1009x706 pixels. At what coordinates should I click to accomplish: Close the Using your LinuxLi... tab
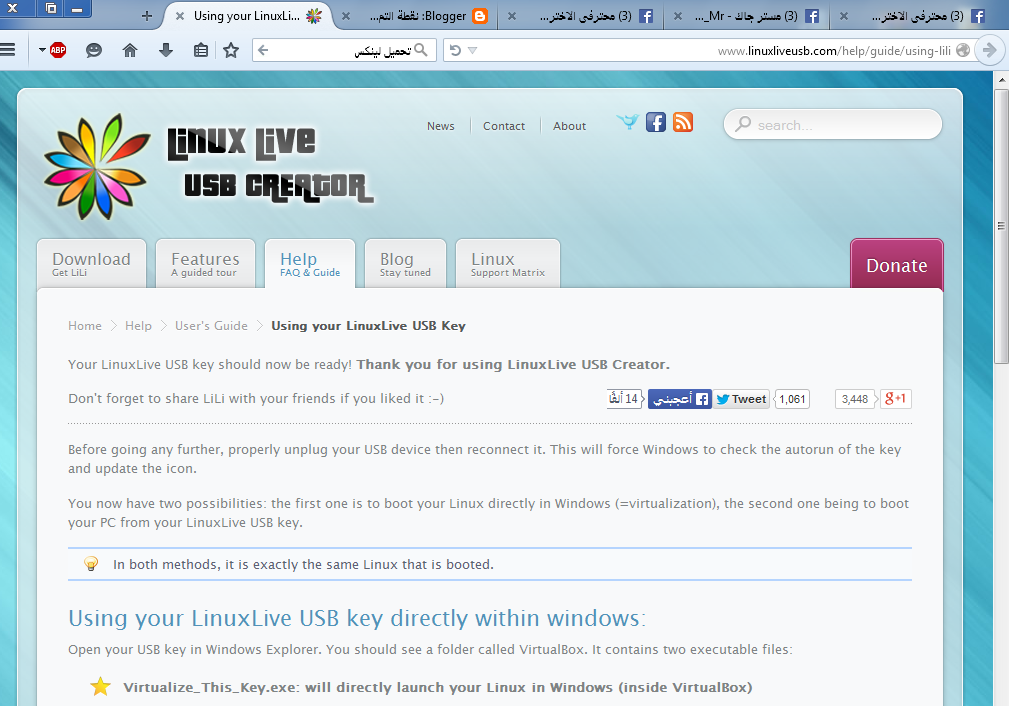tap(180, 16)
